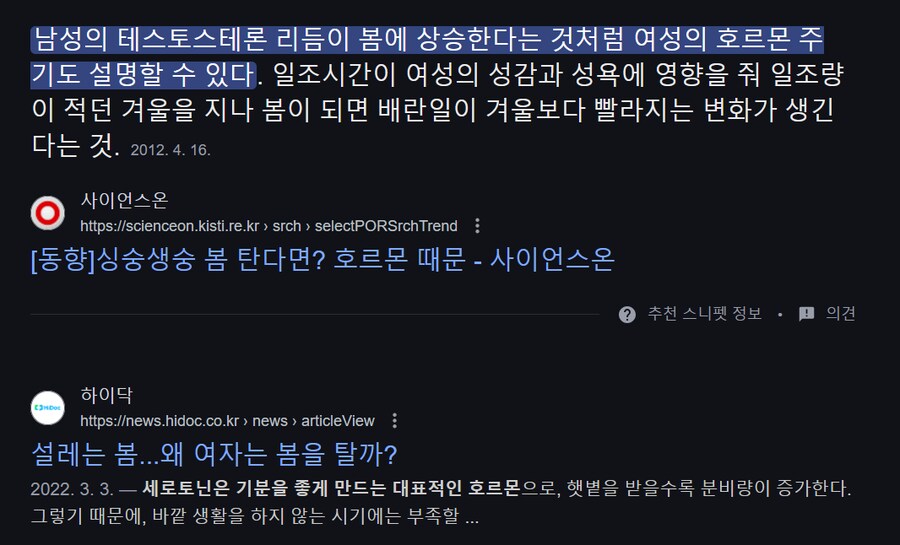Click the 2022. 3. 3. result date
Image resolution: width=900 pixels, height=545 pixels.
72,489
